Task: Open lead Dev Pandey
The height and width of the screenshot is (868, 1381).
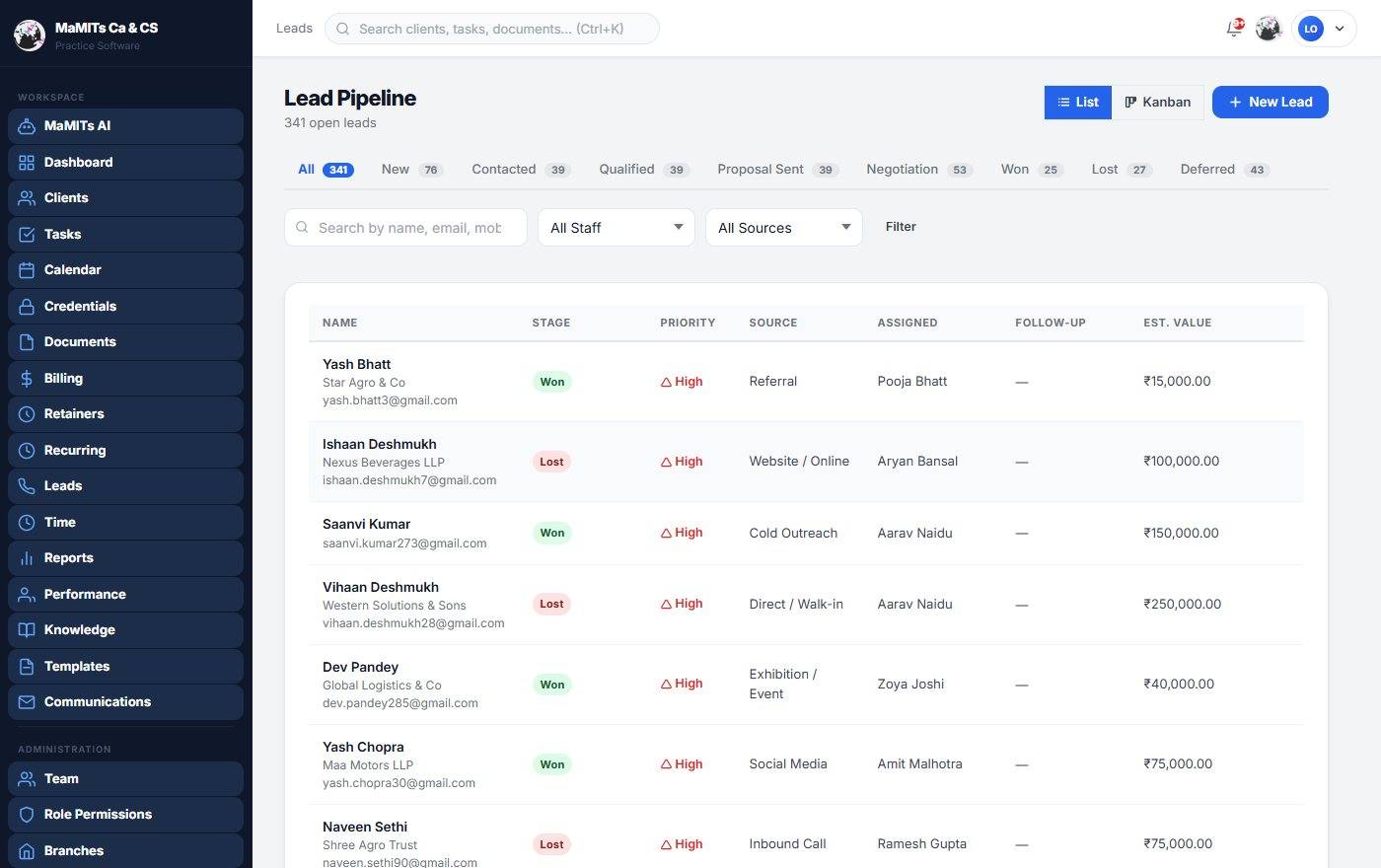Action: 360,667
